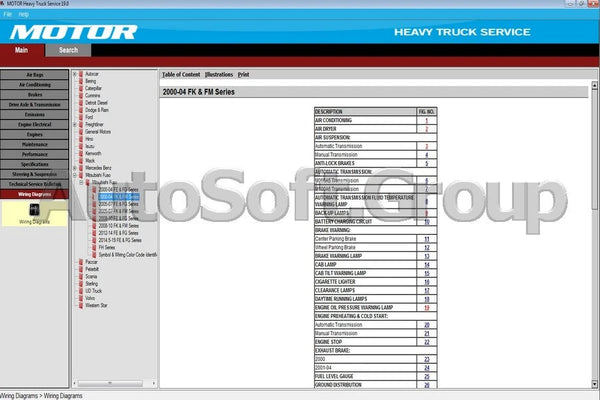Click the Illustrations link
Image resolution: width=600 pixels, height=400 pixels.
(x=219, y=74)
